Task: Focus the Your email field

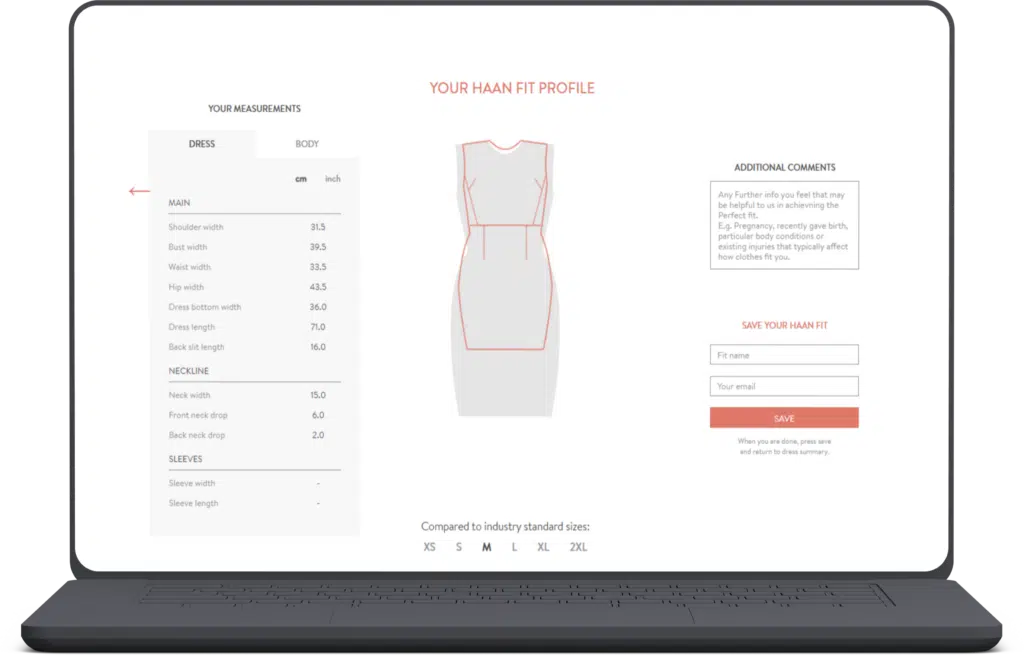Action: click(x=784, y=386)
